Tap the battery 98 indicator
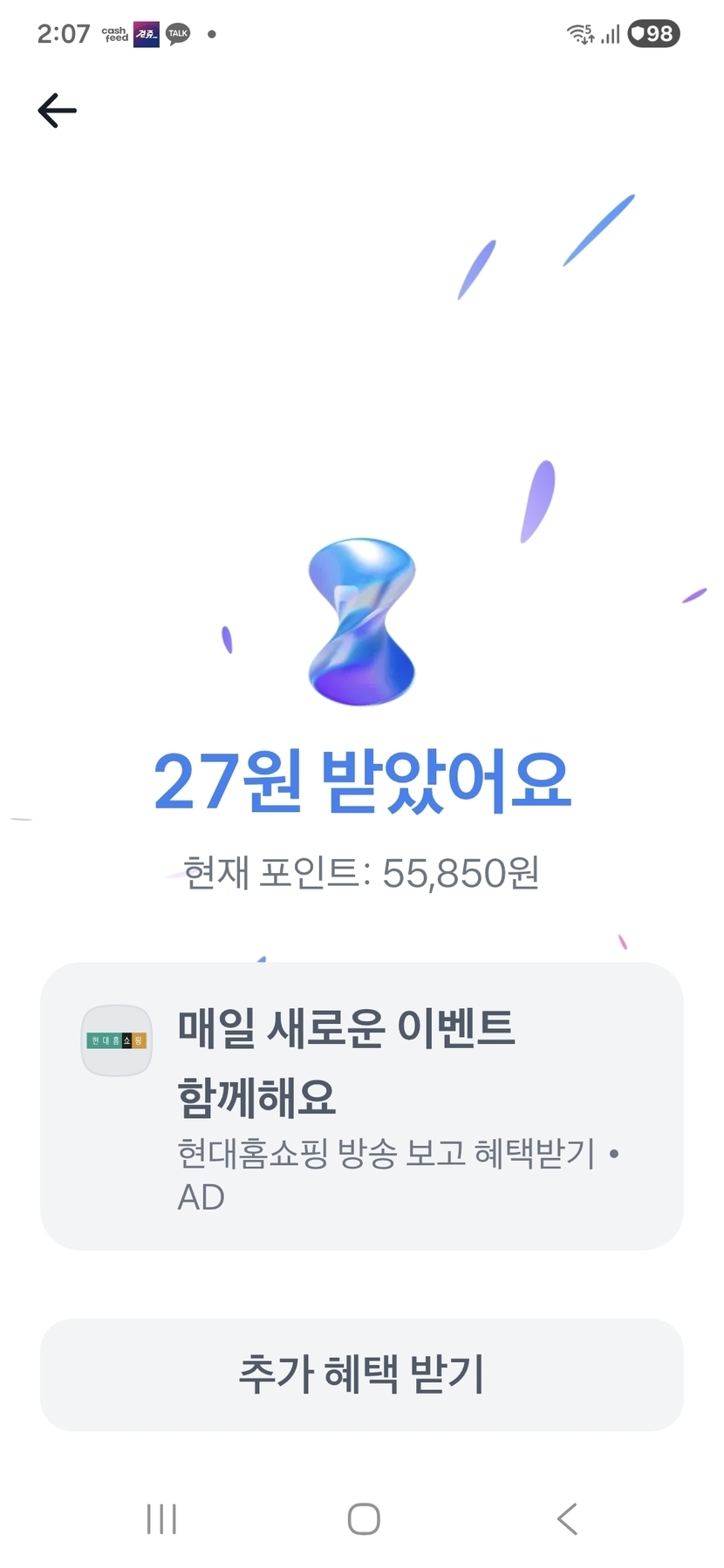This screenshot has height=1568, width=724. (x=653, y=34)
